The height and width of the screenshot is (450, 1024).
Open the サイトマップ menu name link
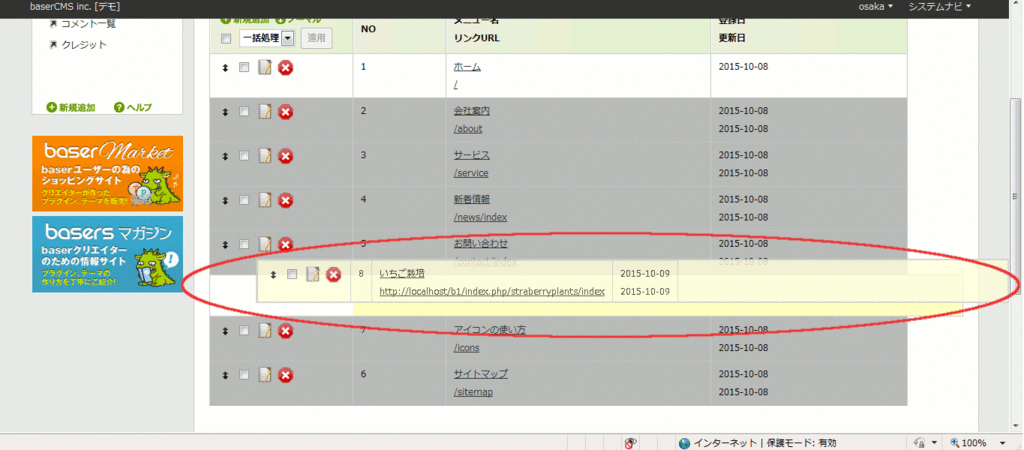coord(481,374)
